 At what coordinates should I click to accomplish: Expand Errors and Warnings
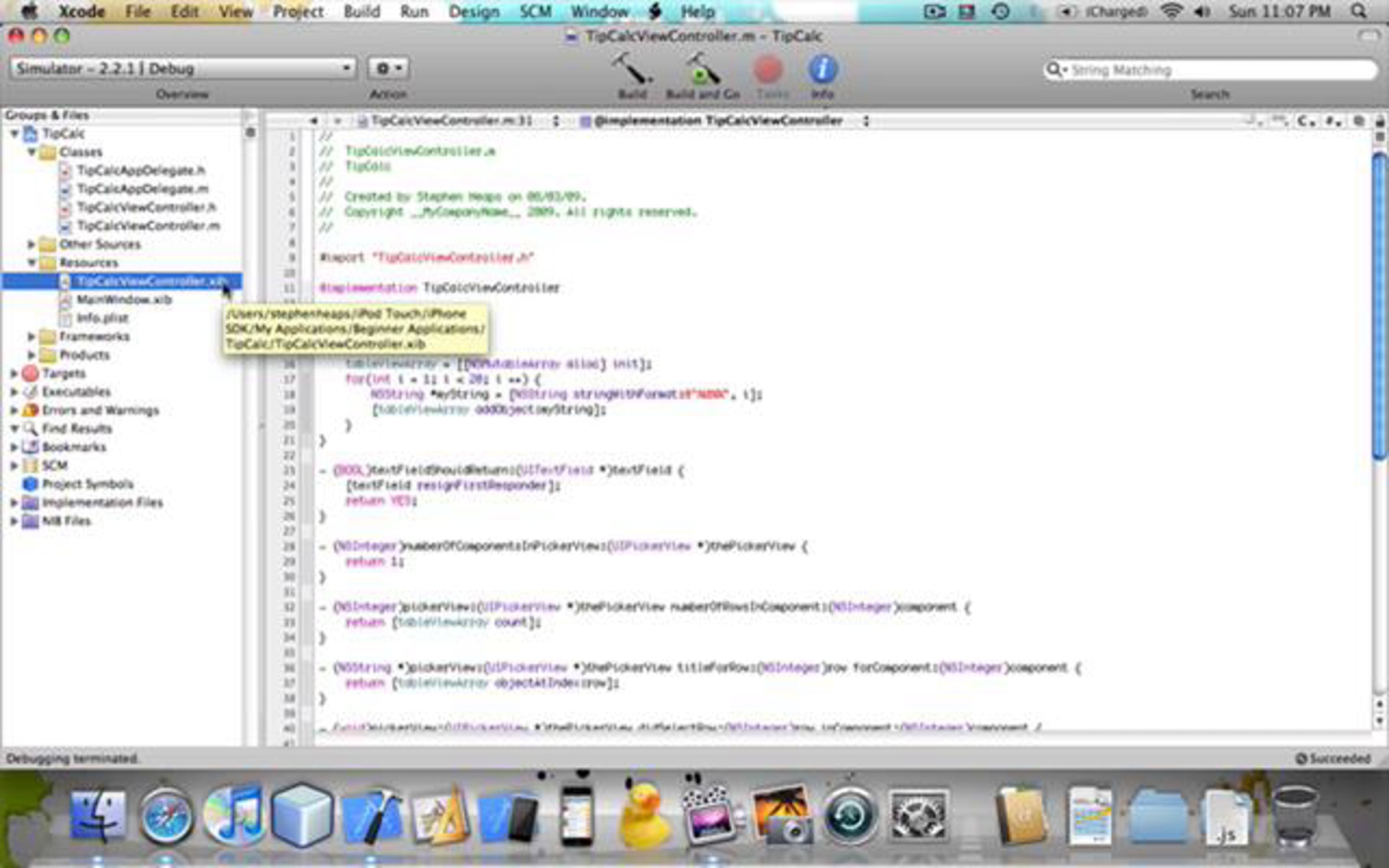pyautogui.click(x=14, y=410)
